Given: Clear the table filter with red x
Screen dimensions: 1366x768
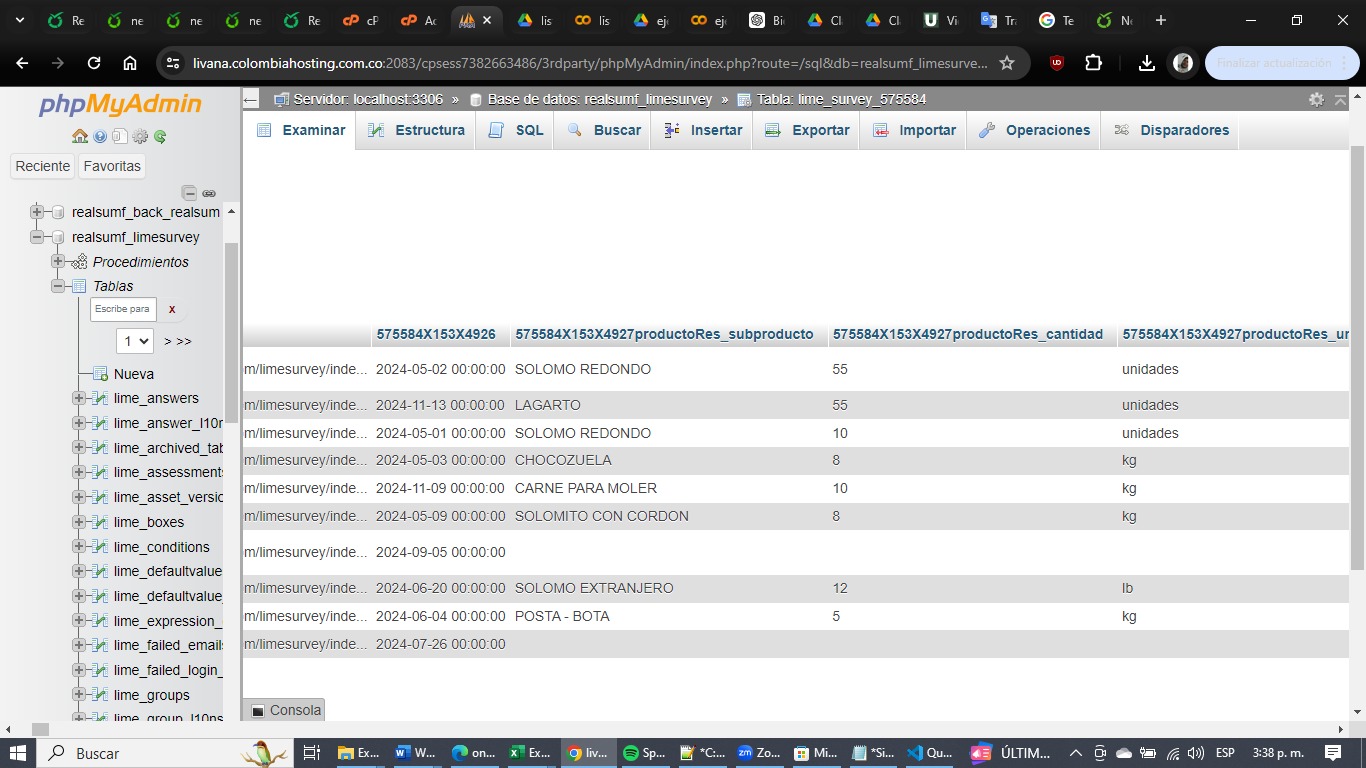Looking at the screenshot, I should (x=172, y=309).
